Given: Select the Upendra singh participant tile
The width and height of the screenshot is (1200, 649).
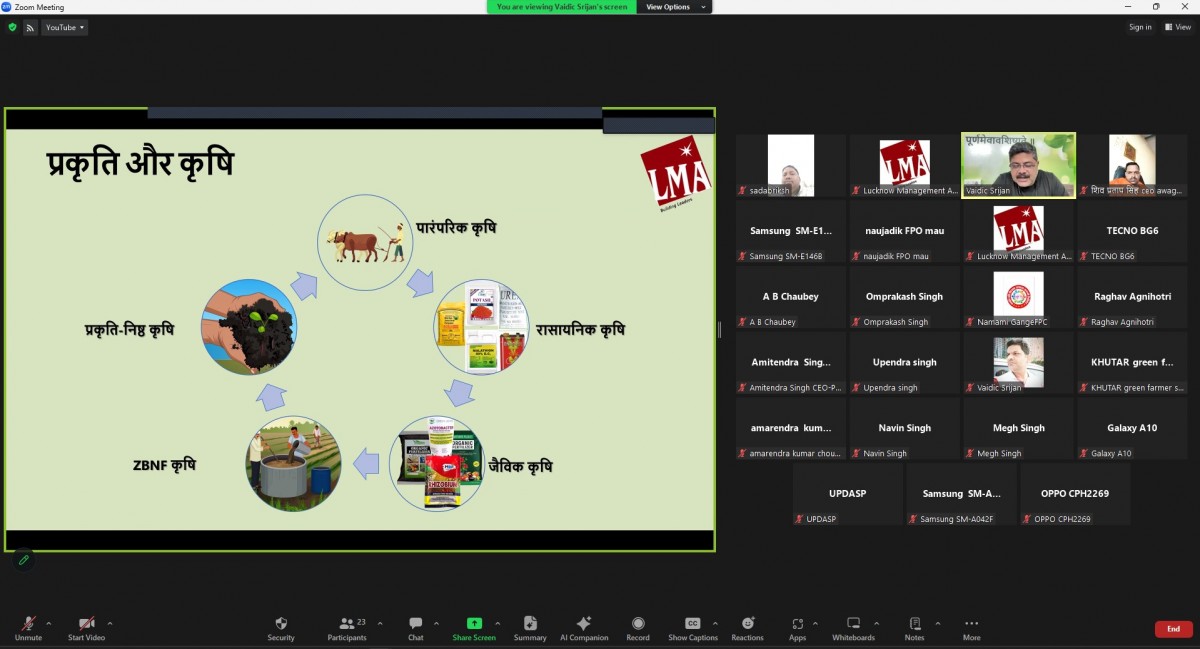Looking at the screenshot, I should pyautogui.click(x=905, y=362).
